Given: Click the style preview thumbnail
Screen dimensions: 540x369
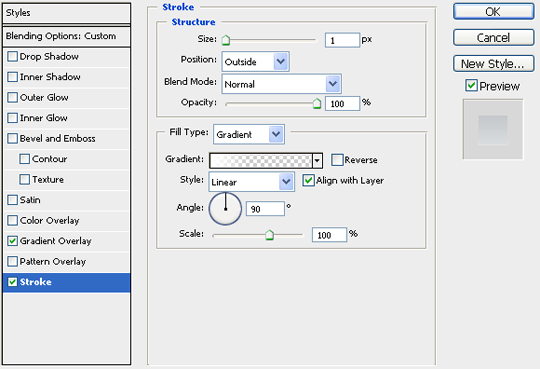Looking at the screenshot, I should pos(493,130).
